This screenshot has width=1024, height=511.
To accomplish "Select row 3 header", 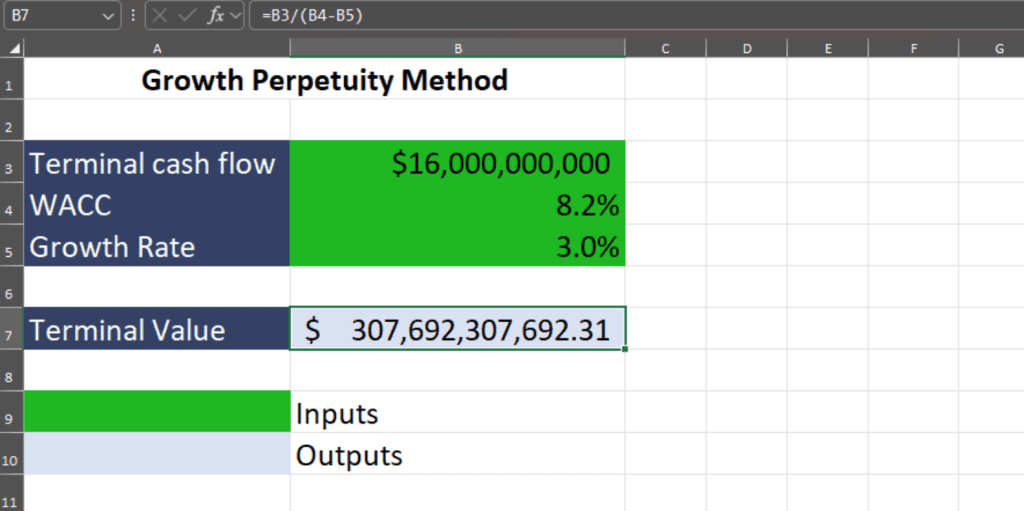I will click(x=11, y=164).
